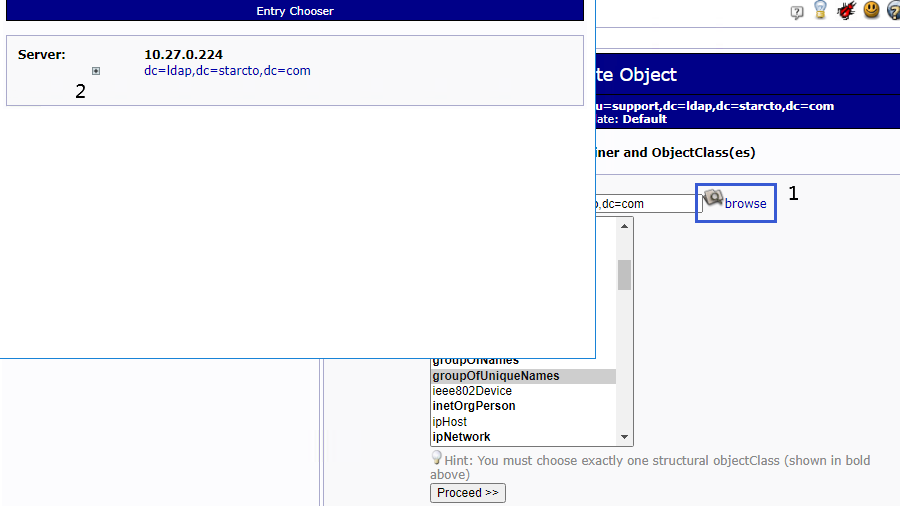The image size is (900, 506).
Task: Click the Entry Chooser title bar
Action: [295, 10]
